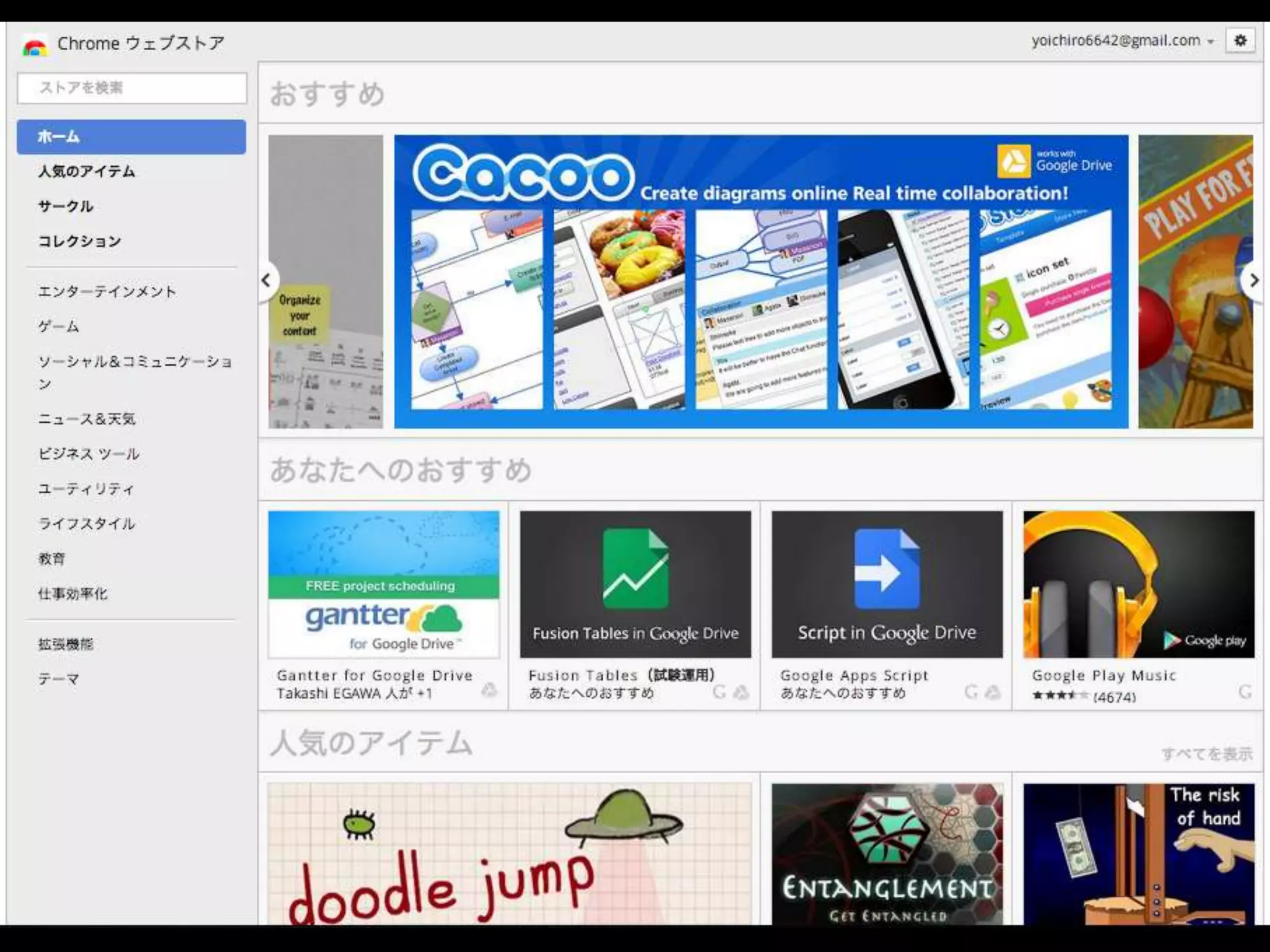The width and height of the screenshot is (1270, 952).
Task: Open Gantter for Google Drive thumbnail
Action: 383,584
